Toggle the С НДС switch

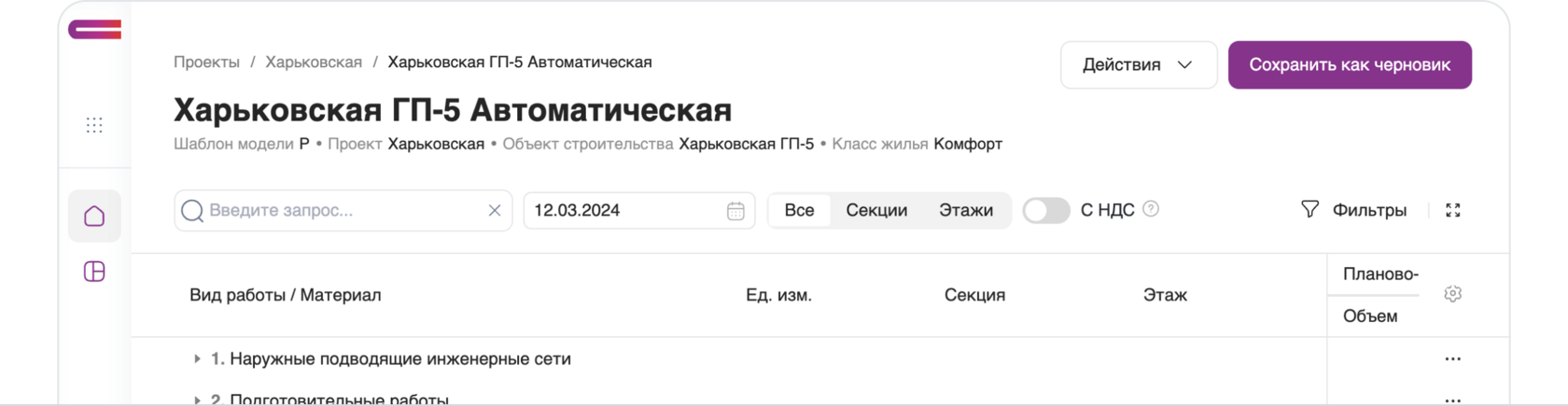[x=1046, y=210]
